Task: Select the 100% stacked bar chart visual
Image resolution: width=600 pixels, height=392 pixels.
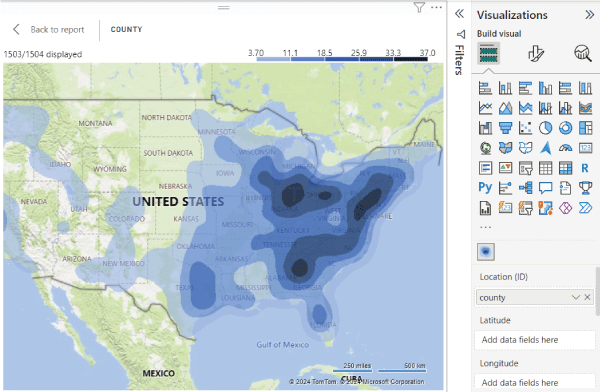Action: (x=566, y=88)
